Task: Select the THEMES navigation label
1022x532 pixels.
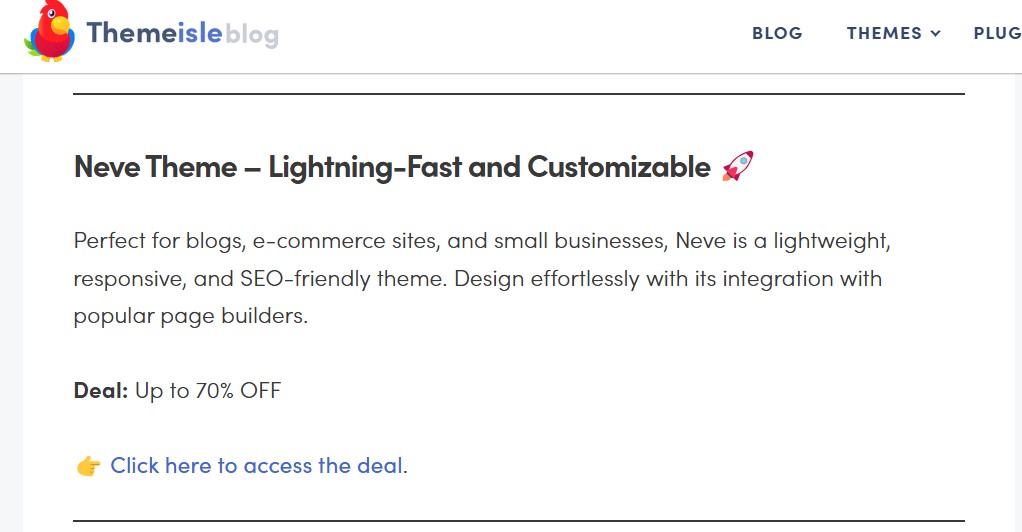Action: (884, 33)
